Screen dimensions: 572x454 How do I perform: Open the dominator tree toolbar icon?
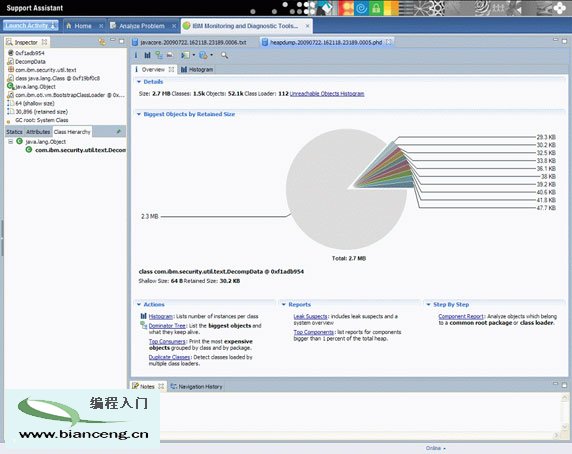[159, 55]
